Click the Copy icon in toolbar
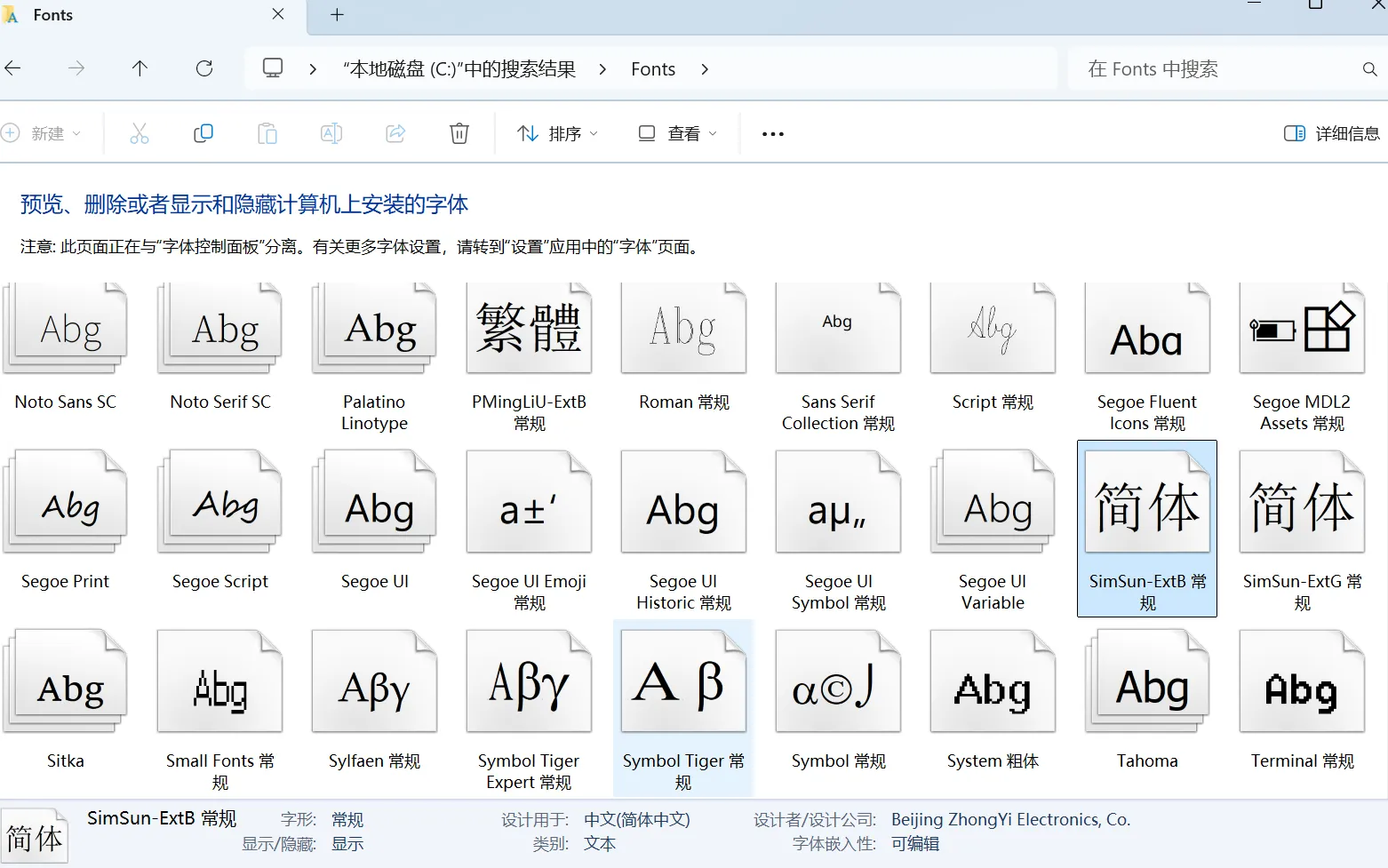The image size is (1388, 868). (203, 133)
